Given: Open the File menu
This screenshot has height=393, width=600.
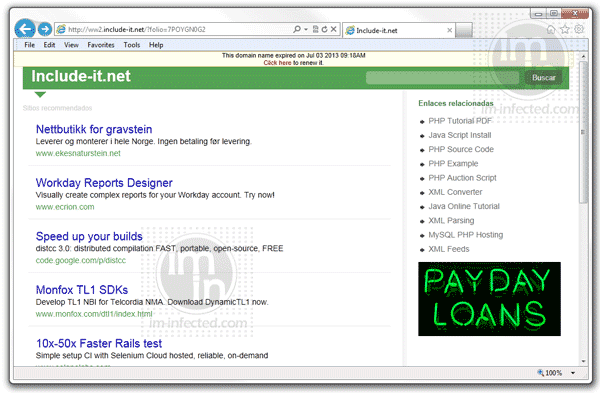Looking at the screenshot, I should point(29,45).
